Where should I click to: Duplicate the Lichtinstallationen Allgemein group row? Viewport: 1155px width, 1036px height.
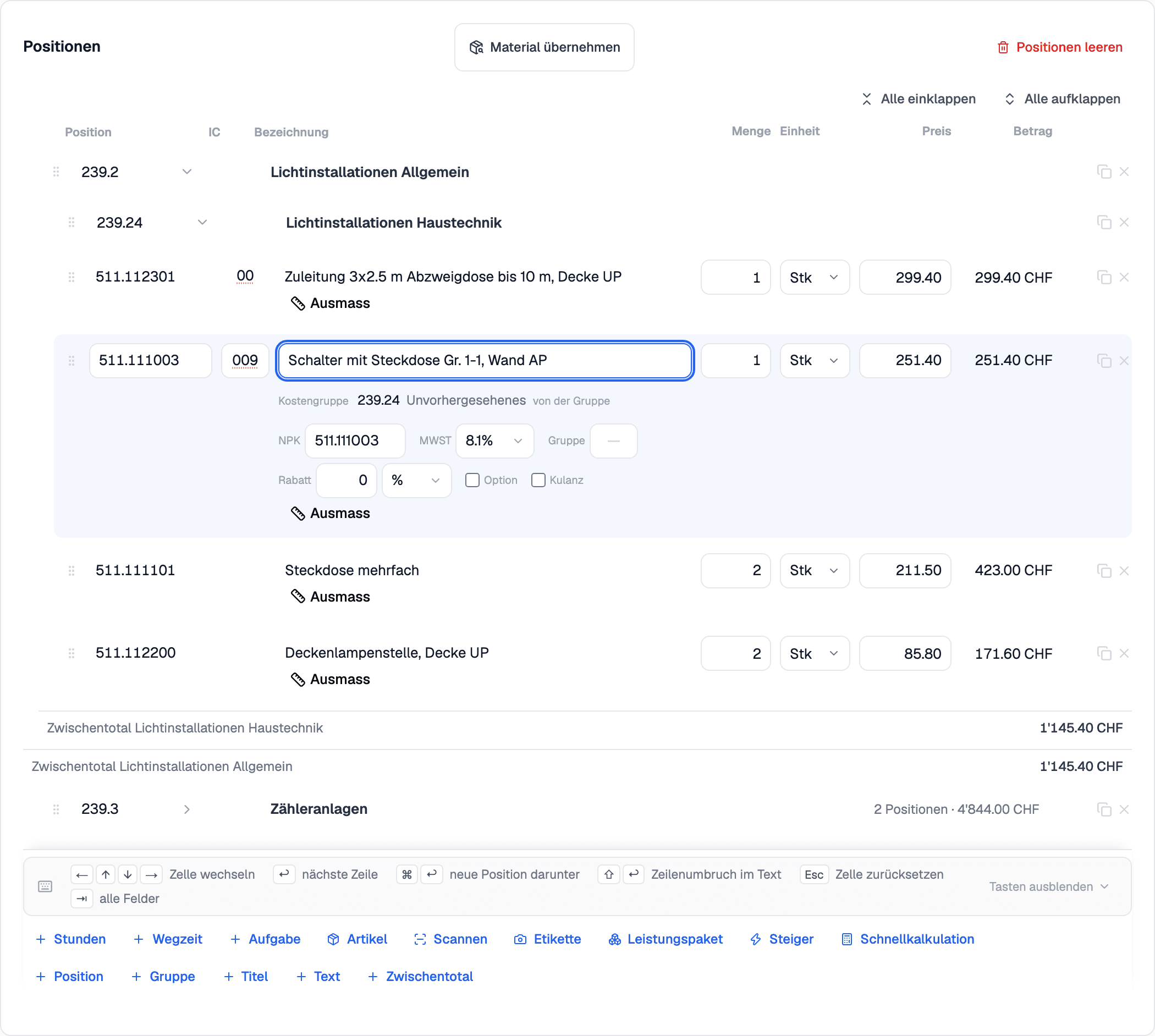(x=1104, y=172)
